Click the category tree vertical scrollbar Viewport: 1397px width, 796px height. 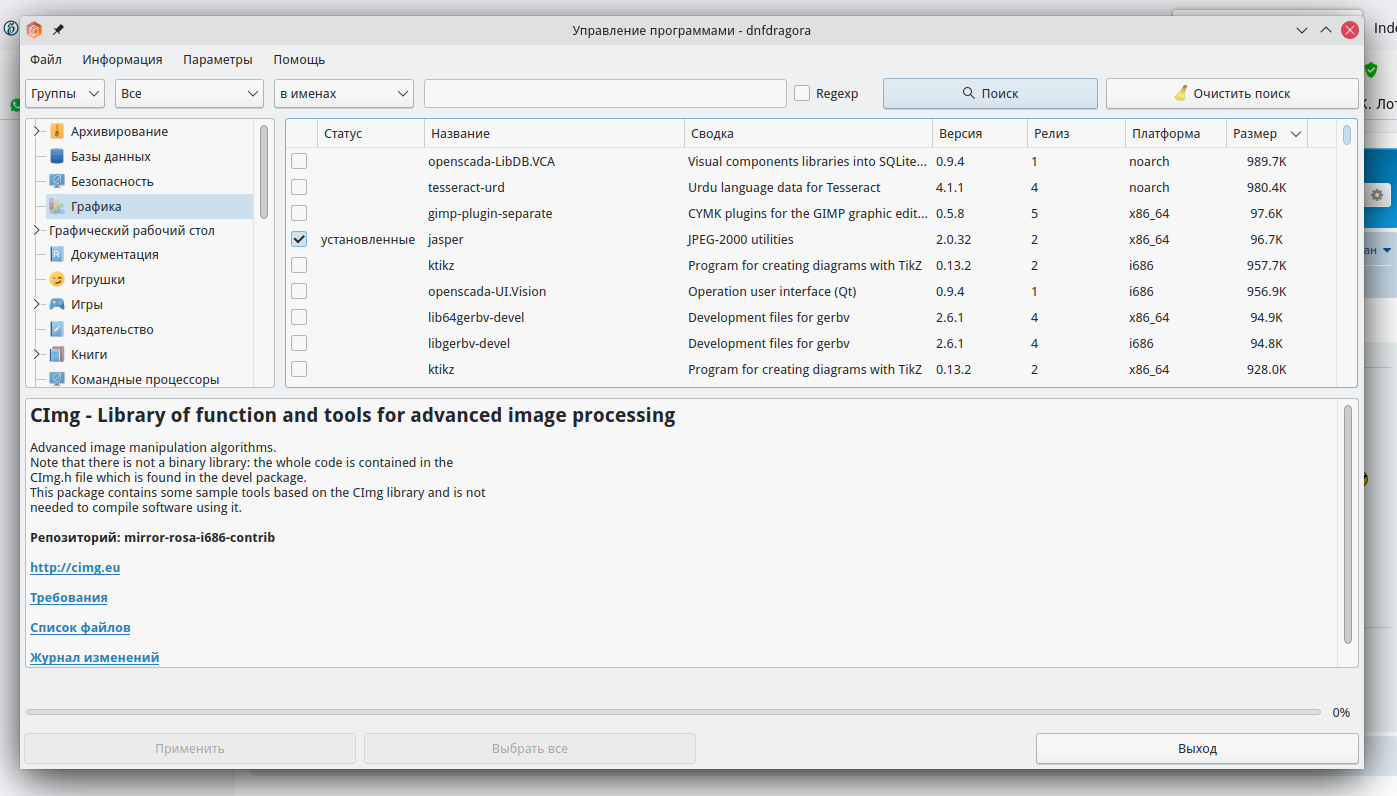(x=264, y=170)
